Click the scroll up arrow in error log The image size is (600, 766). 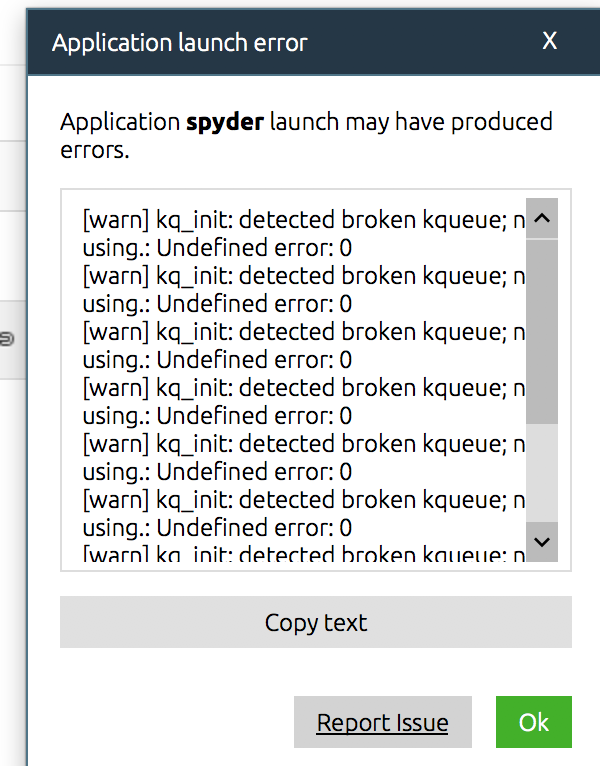(x=542, y=218)
